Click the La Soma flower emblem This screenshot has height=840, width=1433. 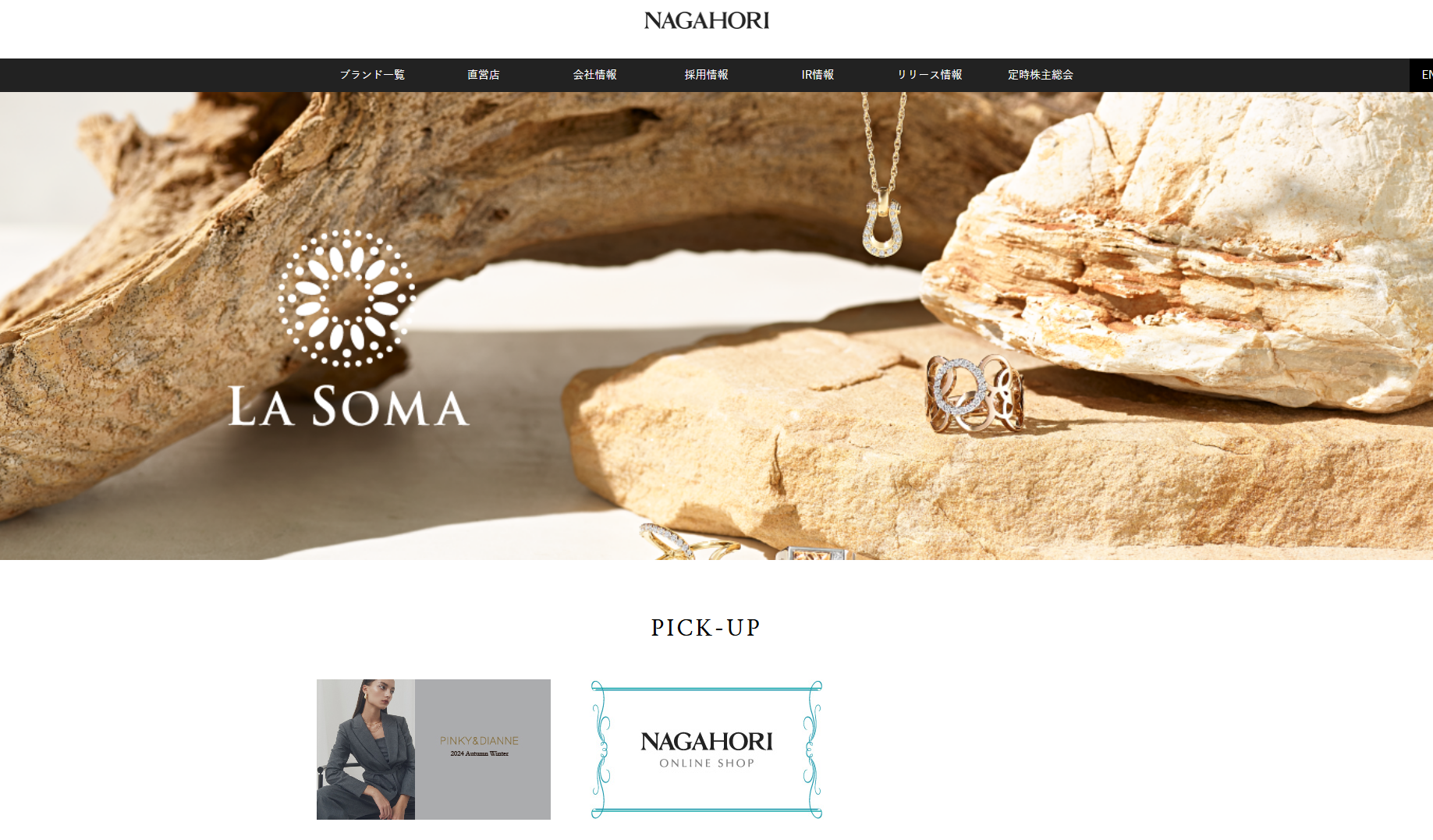347,298
